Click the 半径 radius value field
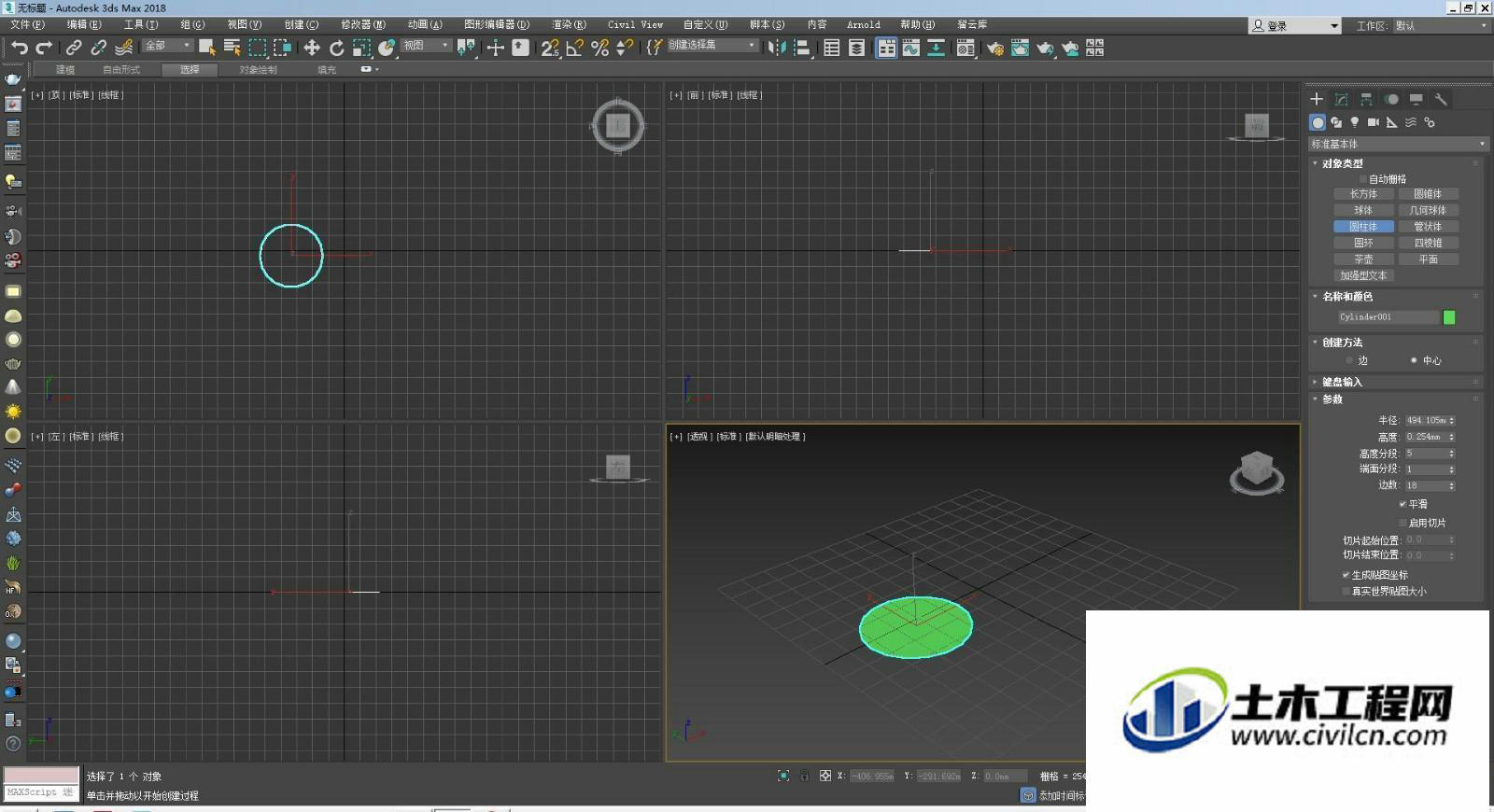This screenshot has height=812, width=1494. (1426, 421)
